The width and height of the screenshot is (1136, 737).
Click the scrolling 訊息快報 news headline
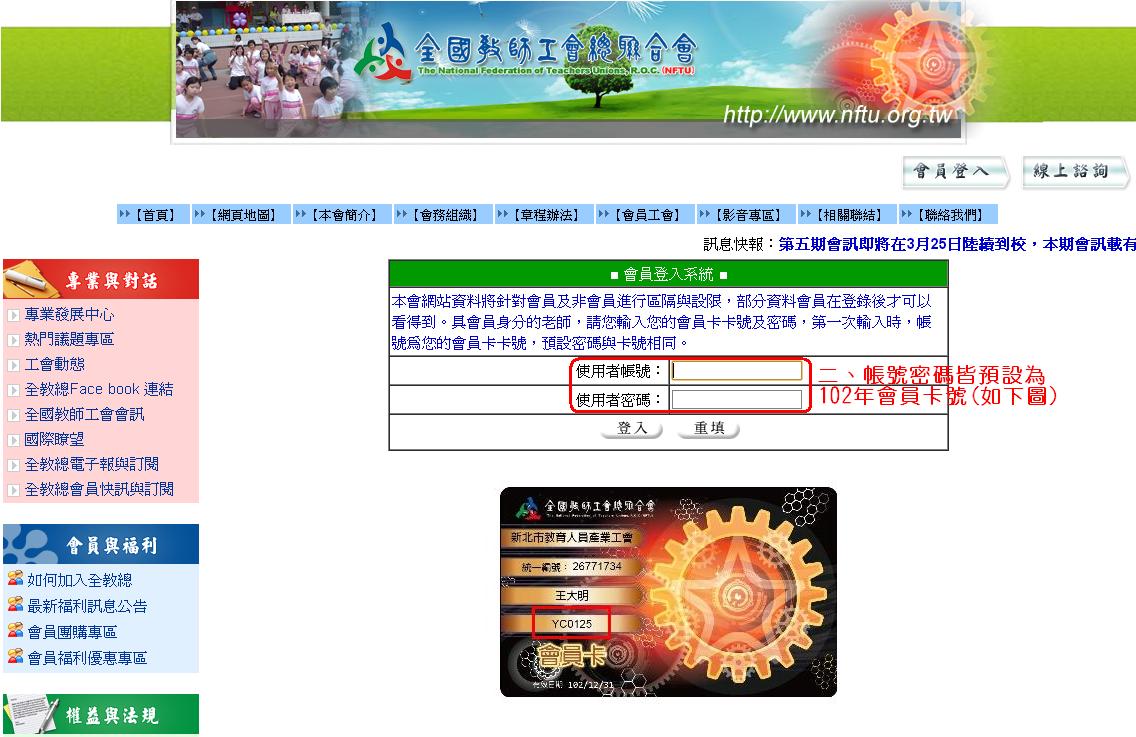(x=956, y=244)
